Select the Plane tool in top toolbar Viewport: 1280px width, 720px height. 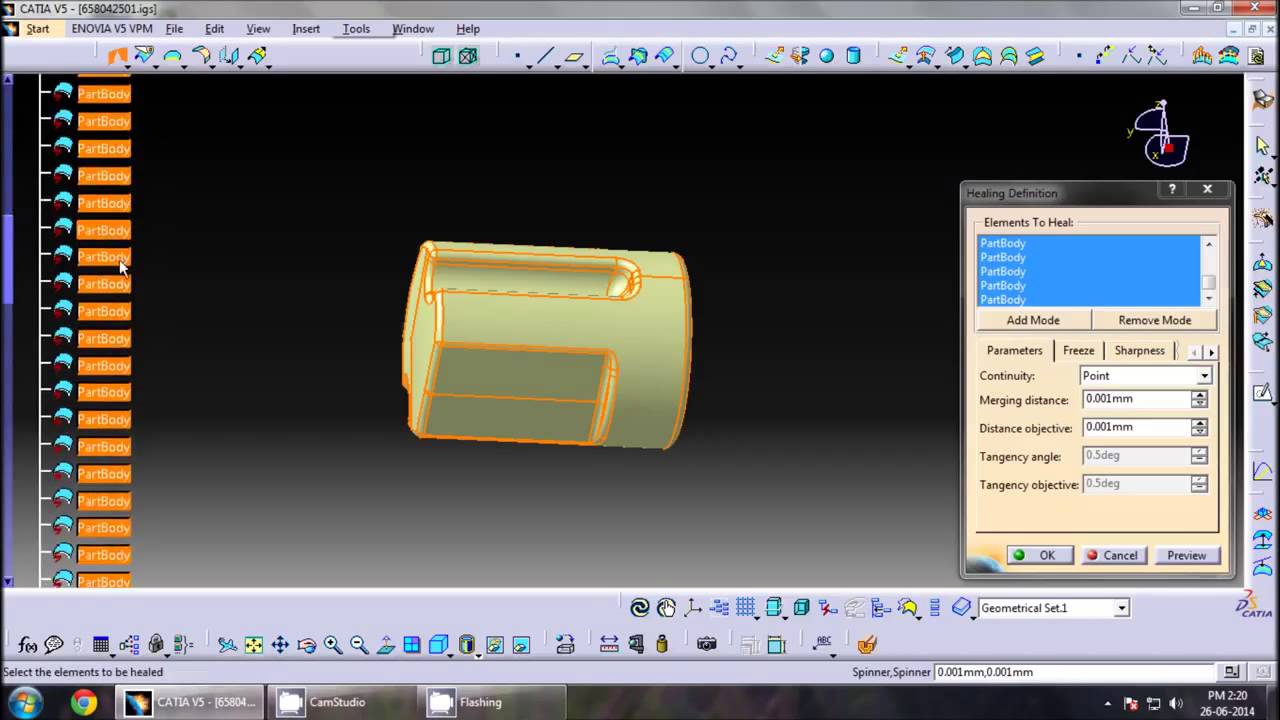[x=574, y=56]
